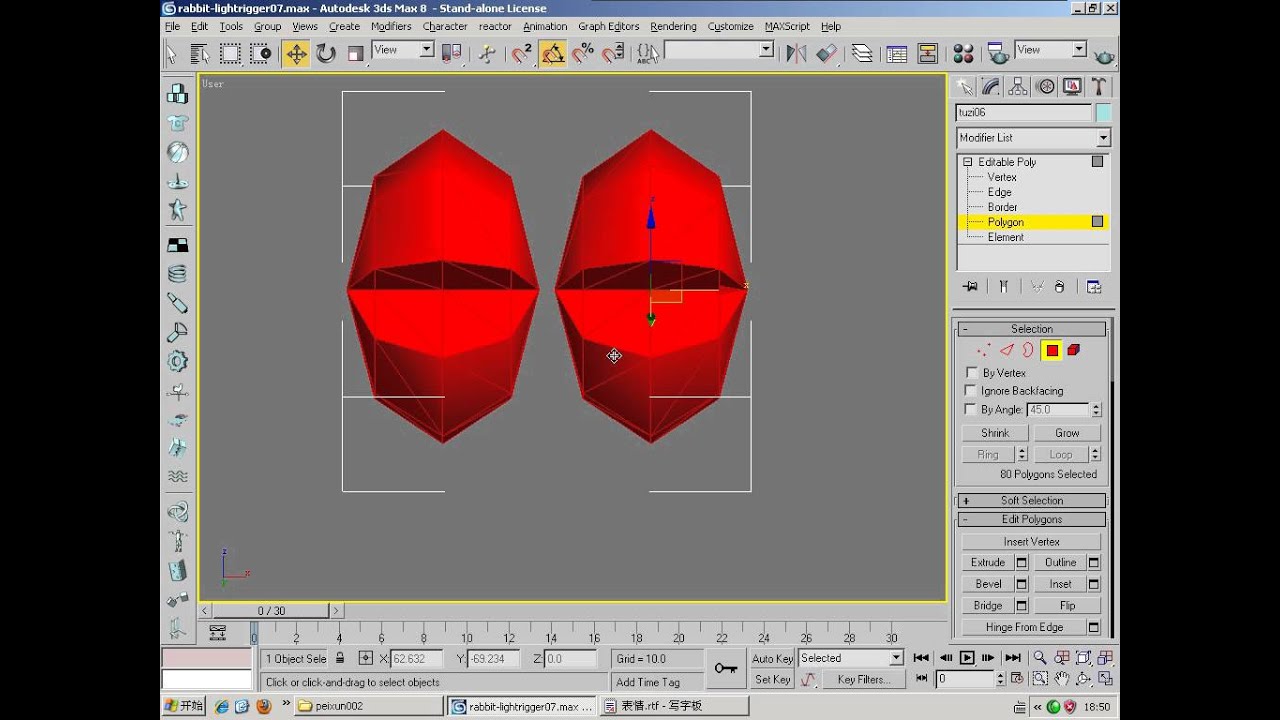Open the MAXScript menu
This screenshot has height=720, width=1280.
pyautogui.click(x=787, y=27)
